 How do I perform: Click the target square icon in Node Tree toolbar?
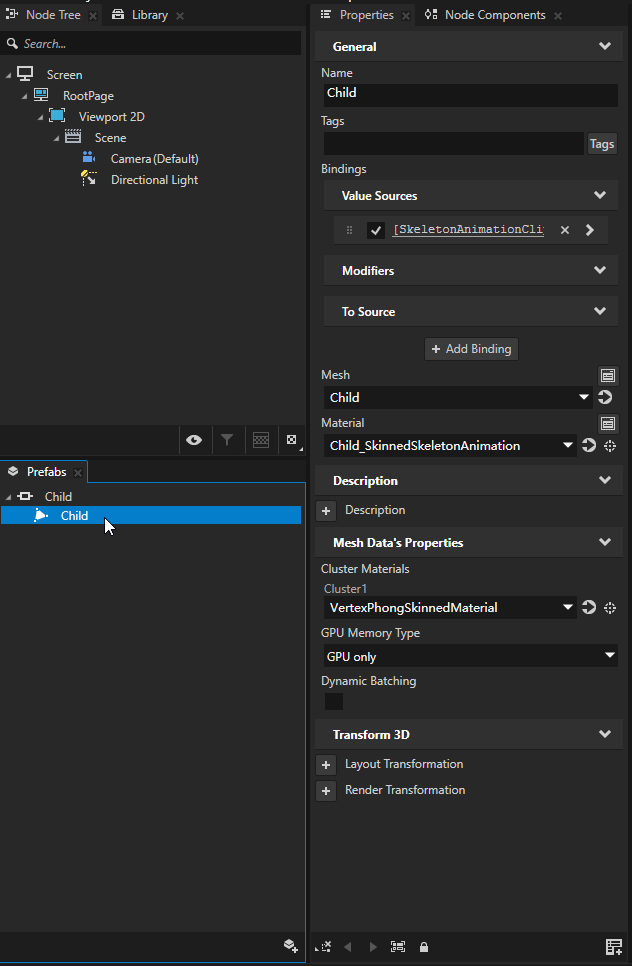pos(291,440)
